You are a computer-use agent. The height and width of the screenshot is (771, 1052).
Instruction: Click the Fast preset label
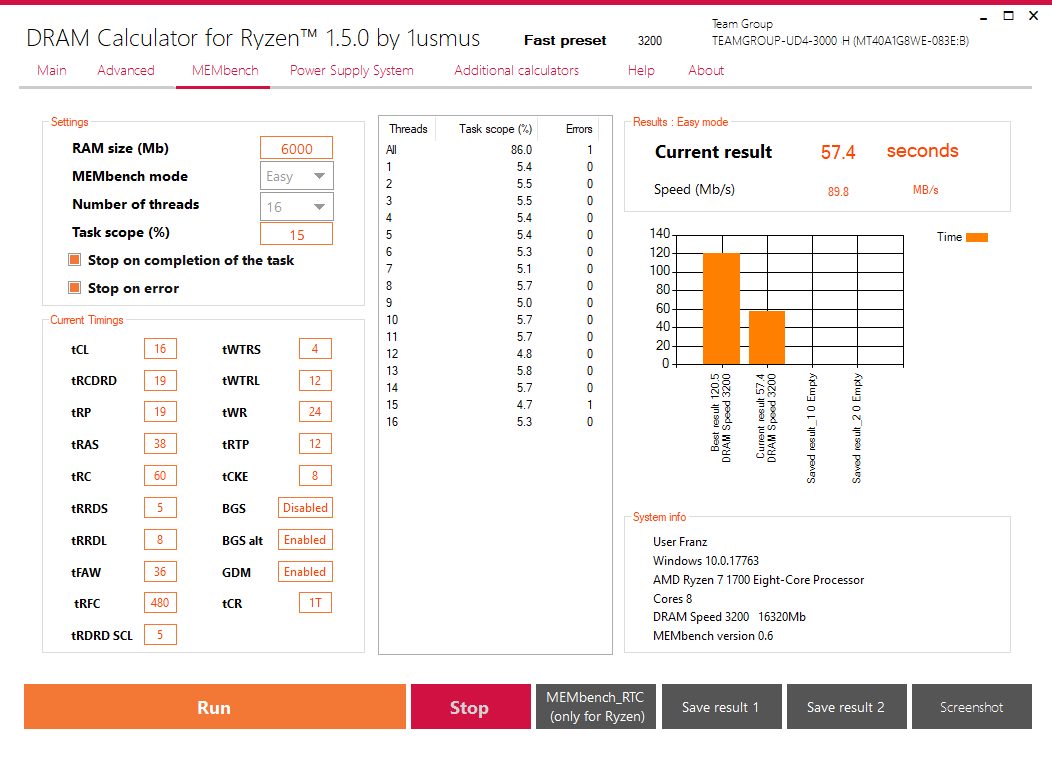(565, 40)
